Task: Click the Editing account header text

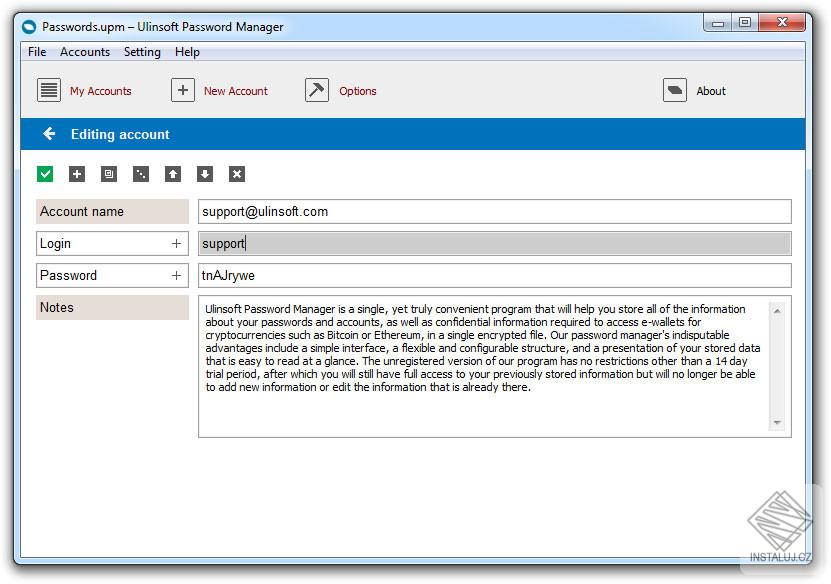Action: tap(120, 134)
